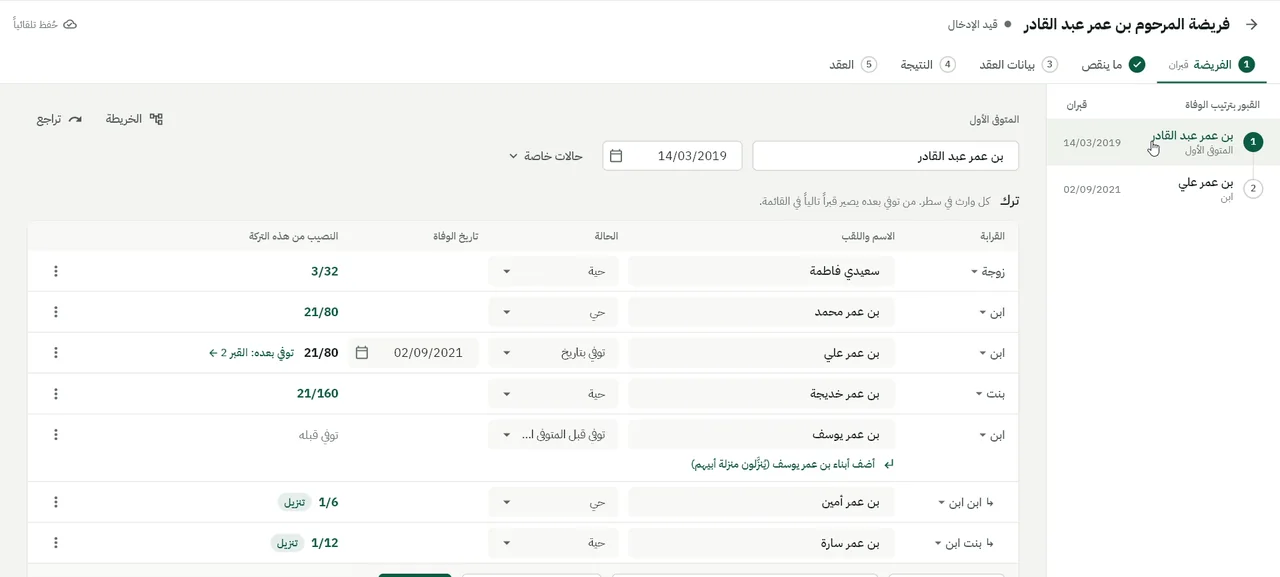Click sidebar date 02/09/2021

[1092, 189]
